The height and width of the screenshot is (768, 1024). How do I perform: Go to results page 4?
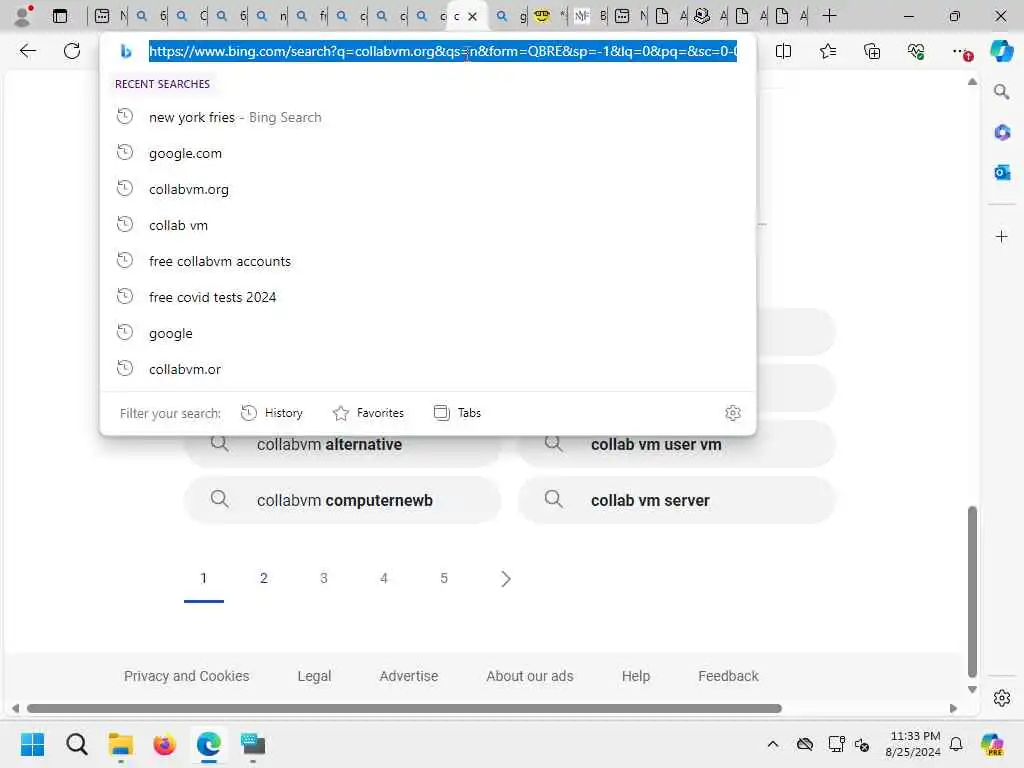click(384, 579)
